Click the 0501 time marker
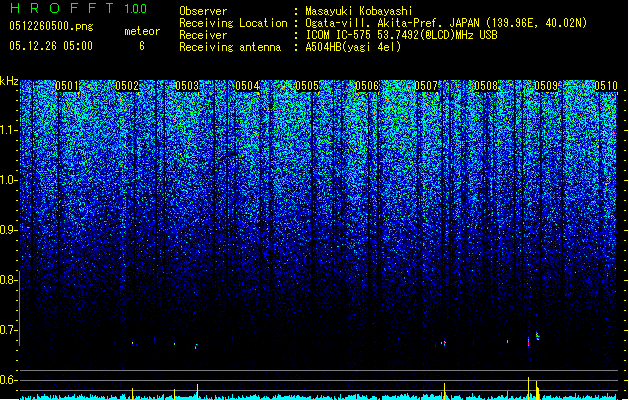Image resolution: width=629 pixels, height=400 pixels. point(67,86)
